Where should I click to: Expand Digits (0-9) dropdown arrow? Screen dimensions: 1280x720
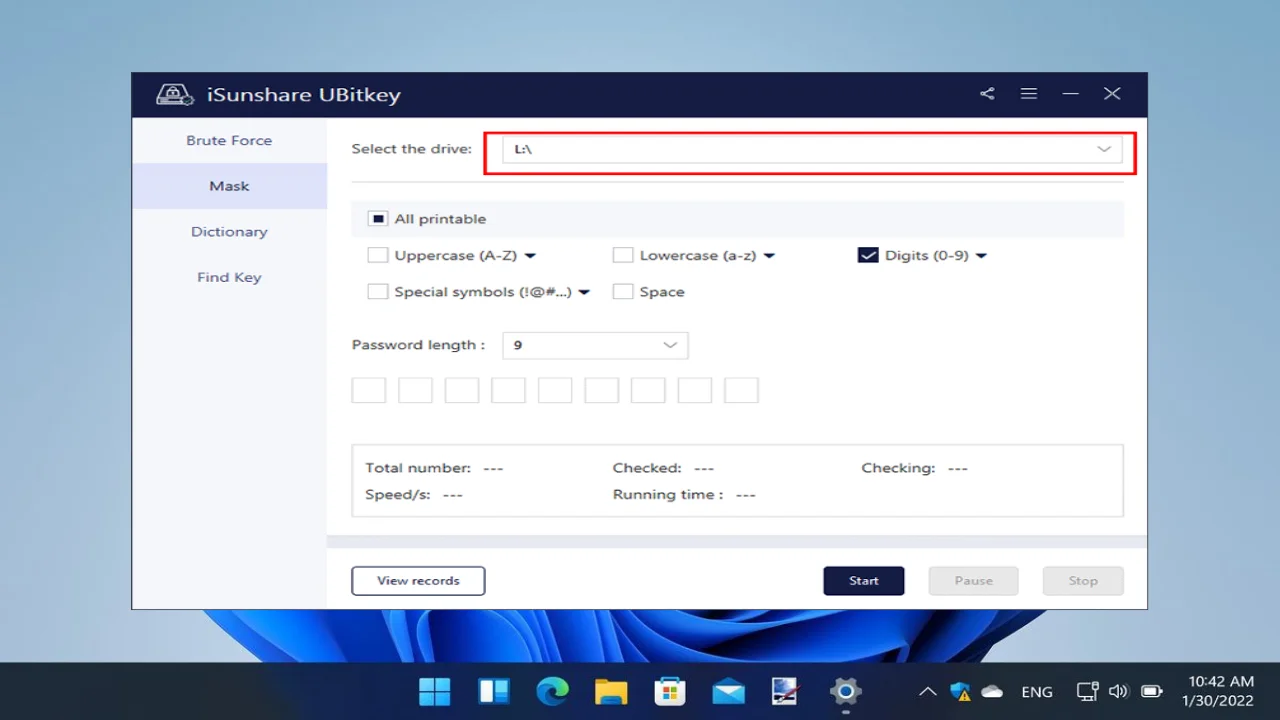[981, 256]
